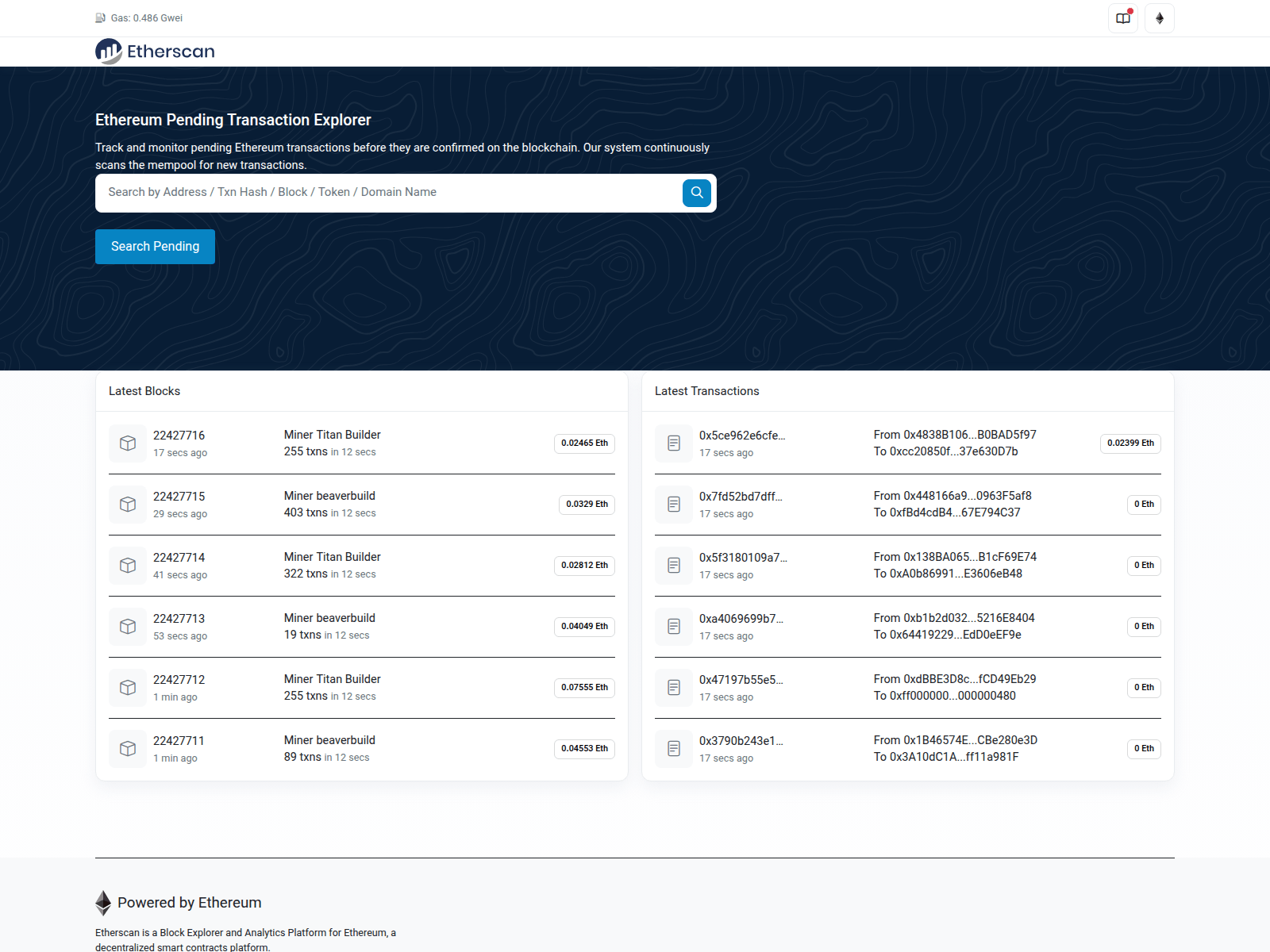Screen dimensions: 1270x952
Task: Select the document icon beside transaction 0x3790b243e1...
Action: pos(673,748)
